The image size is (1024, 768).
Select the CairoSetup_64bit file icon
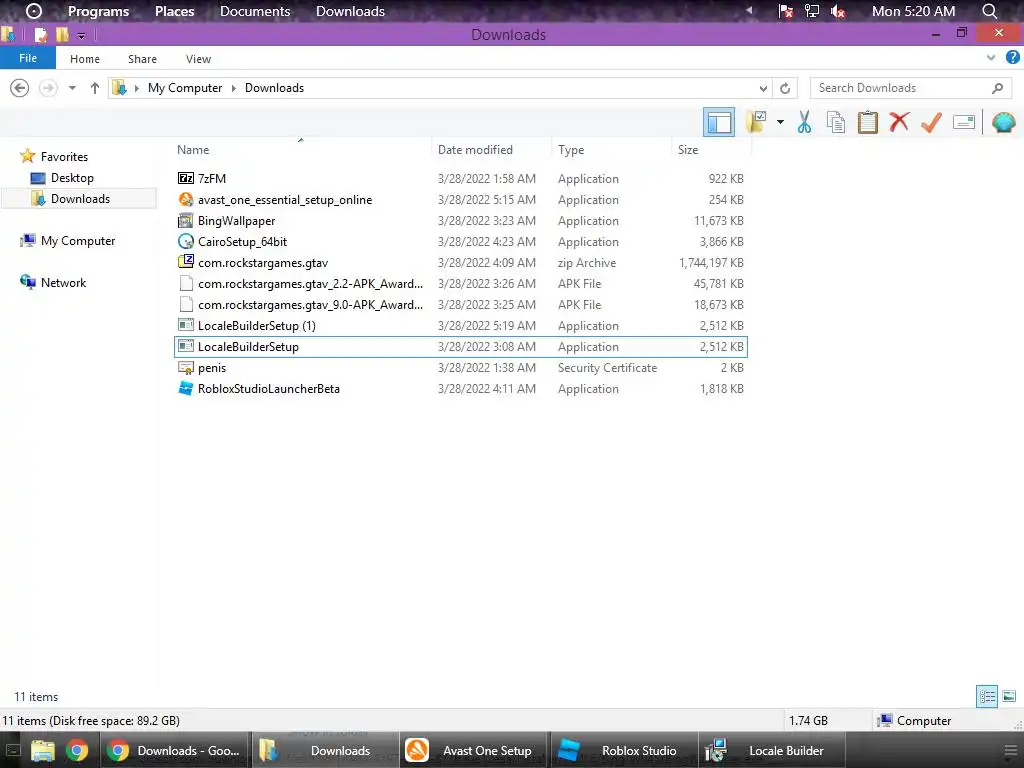pyautogui.click(x=185, y=242)
